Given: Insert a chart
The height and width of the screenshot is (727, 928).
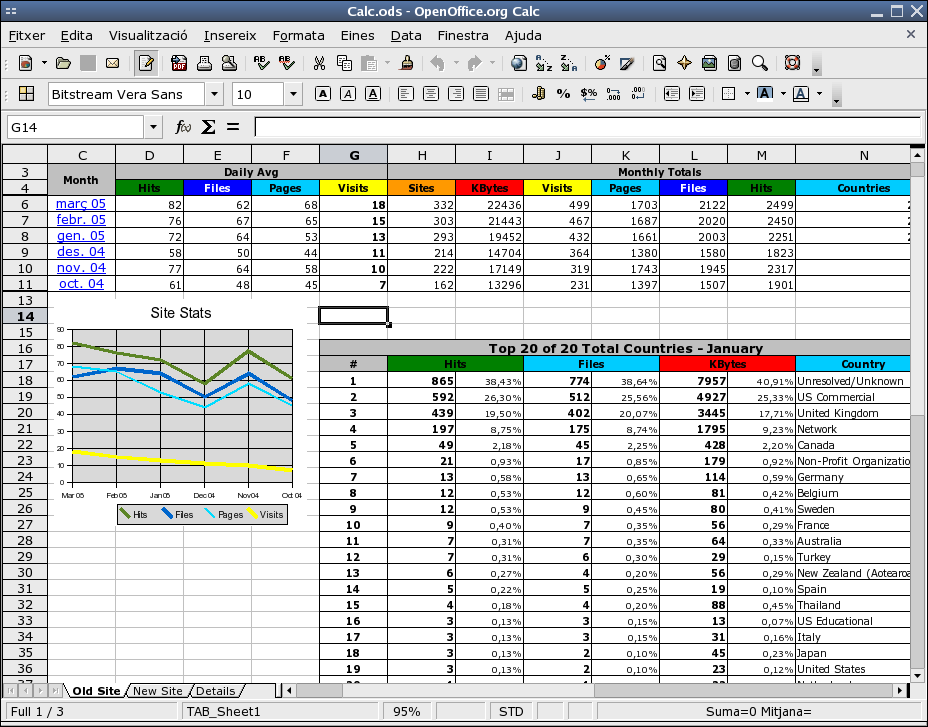Looking at the screenshot, I should click(x=602, y=63).
